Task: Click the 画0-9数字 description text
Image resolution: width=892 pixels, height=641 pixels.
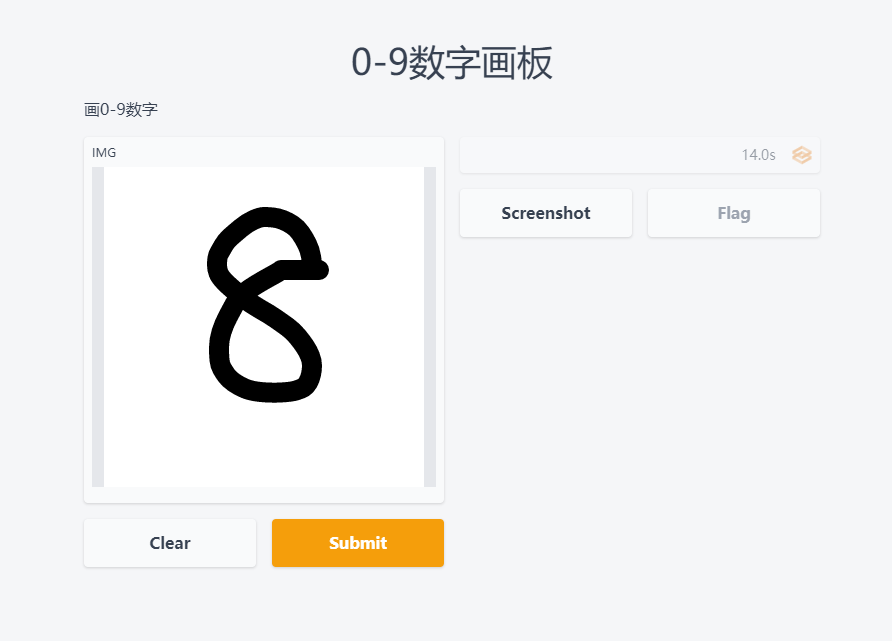Action: [x=121, y=109]
